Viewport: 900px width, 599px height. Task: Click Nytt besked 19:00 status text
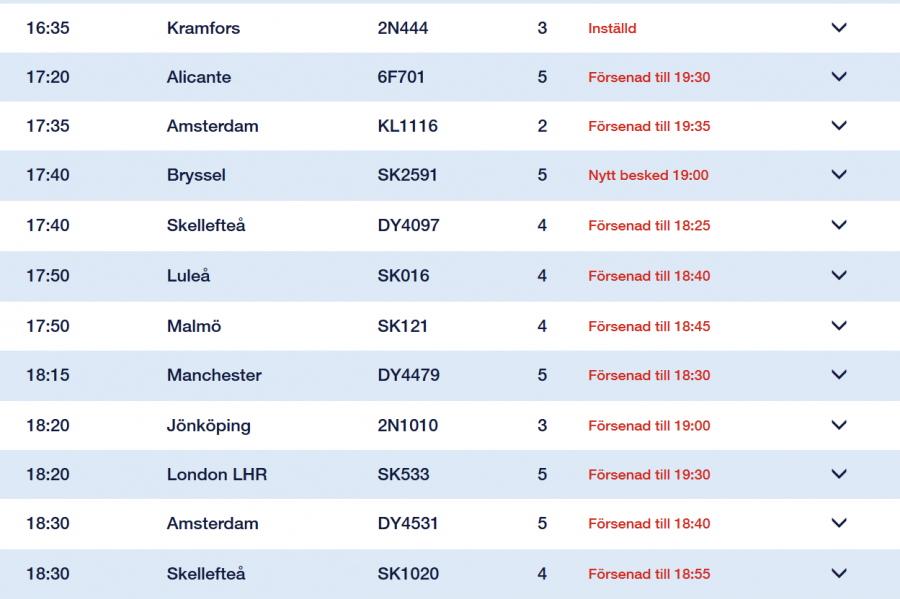coord(648,176)
